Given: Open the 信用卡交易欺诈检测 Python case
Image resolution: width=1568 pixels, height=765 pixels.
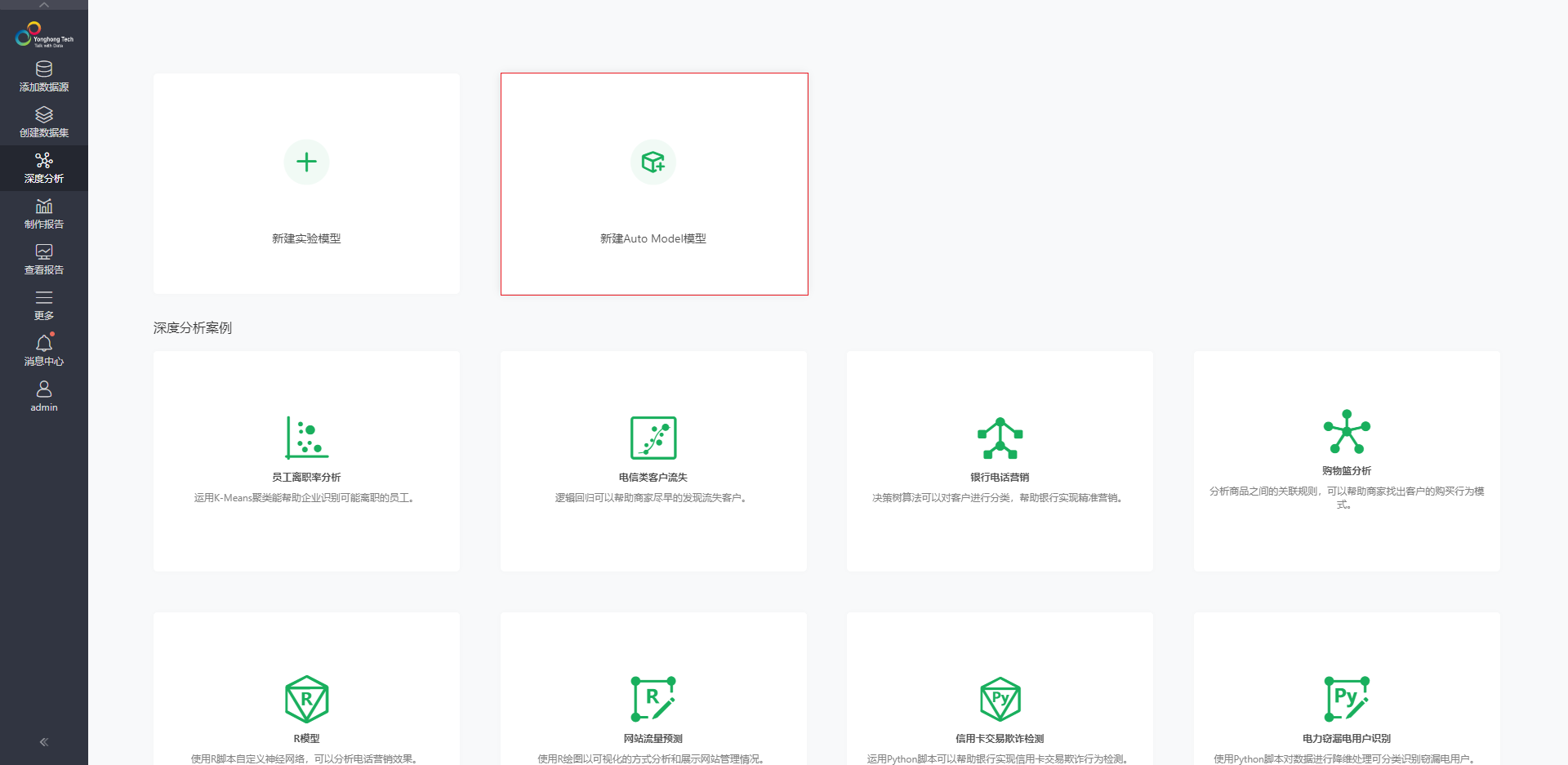Looking at the screenshot, I should pyautogui.click(x=1000, y=699).
